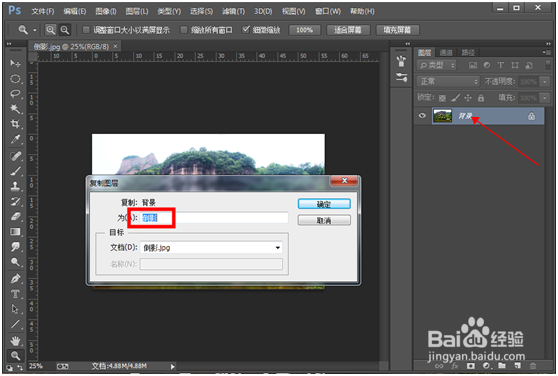
Task: Open the layer blend mode 正常 dropdown
Action: point(448,81)
